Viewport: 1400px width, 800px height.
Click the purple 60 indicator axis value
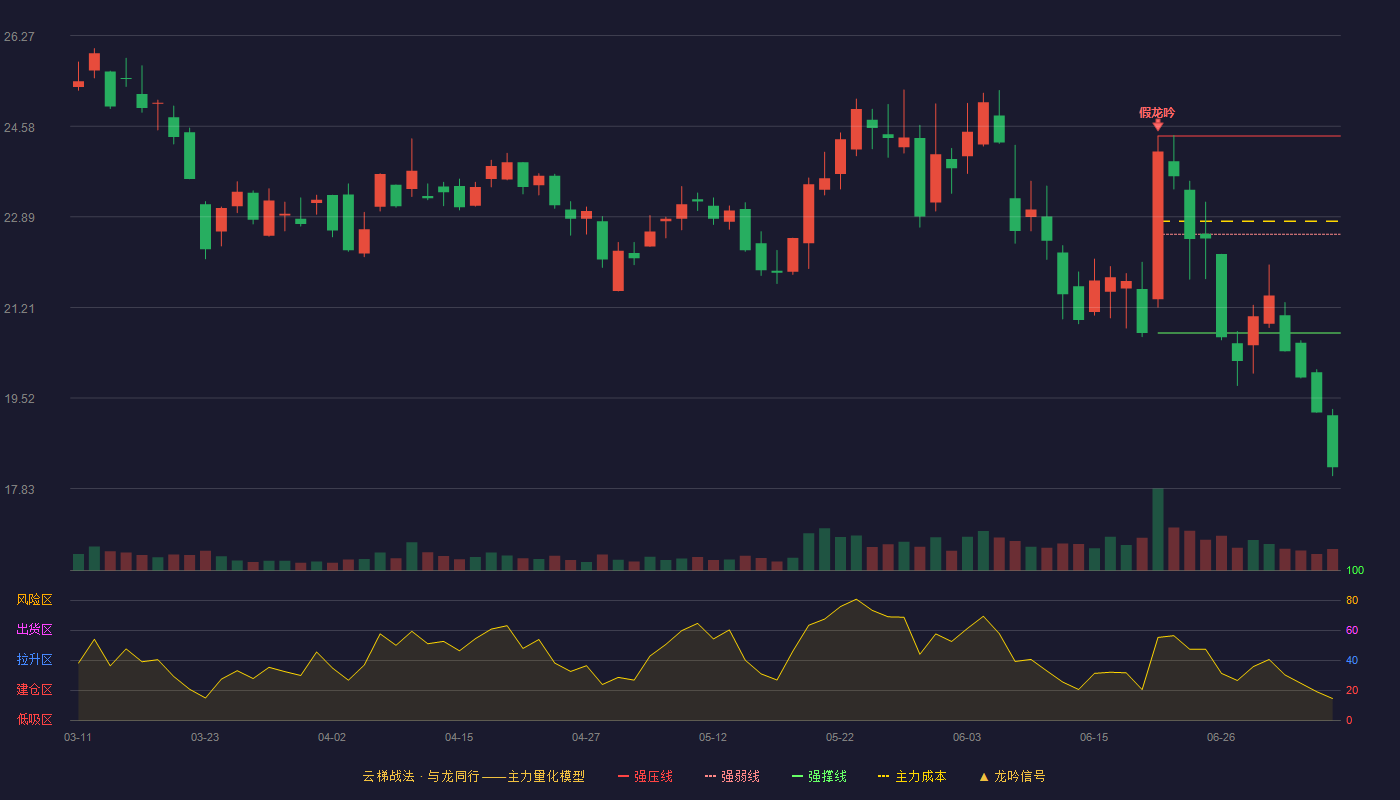[1352, 631]
